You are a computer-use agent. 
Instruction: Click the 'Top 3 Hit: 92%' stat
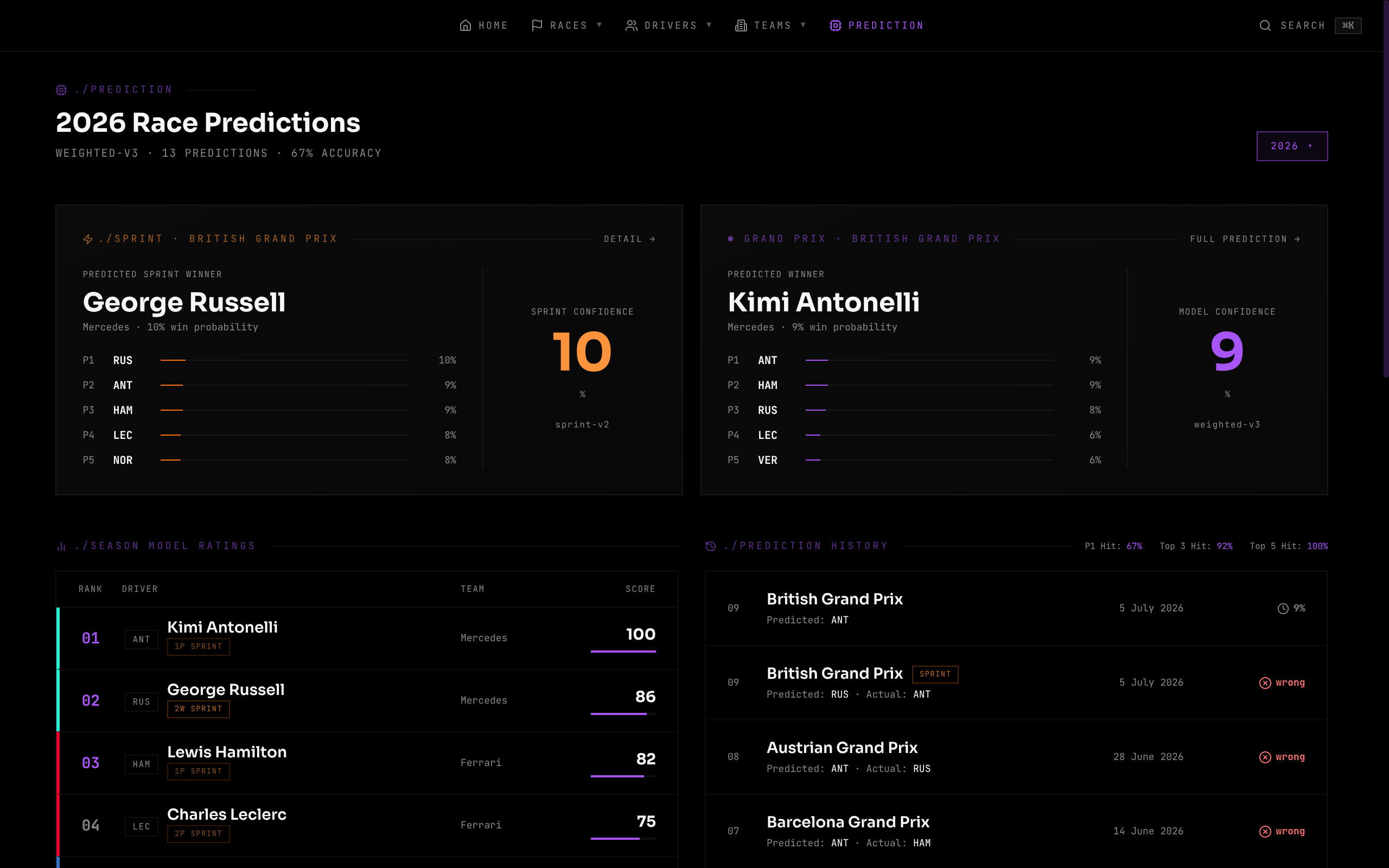click(x=1196, y=546)
